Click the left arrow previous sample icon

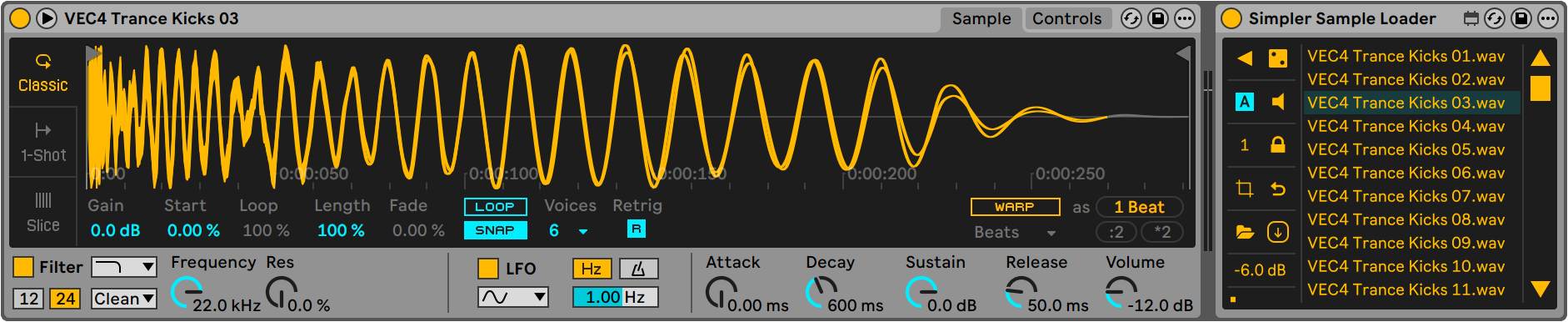(x=1245, y=58)
